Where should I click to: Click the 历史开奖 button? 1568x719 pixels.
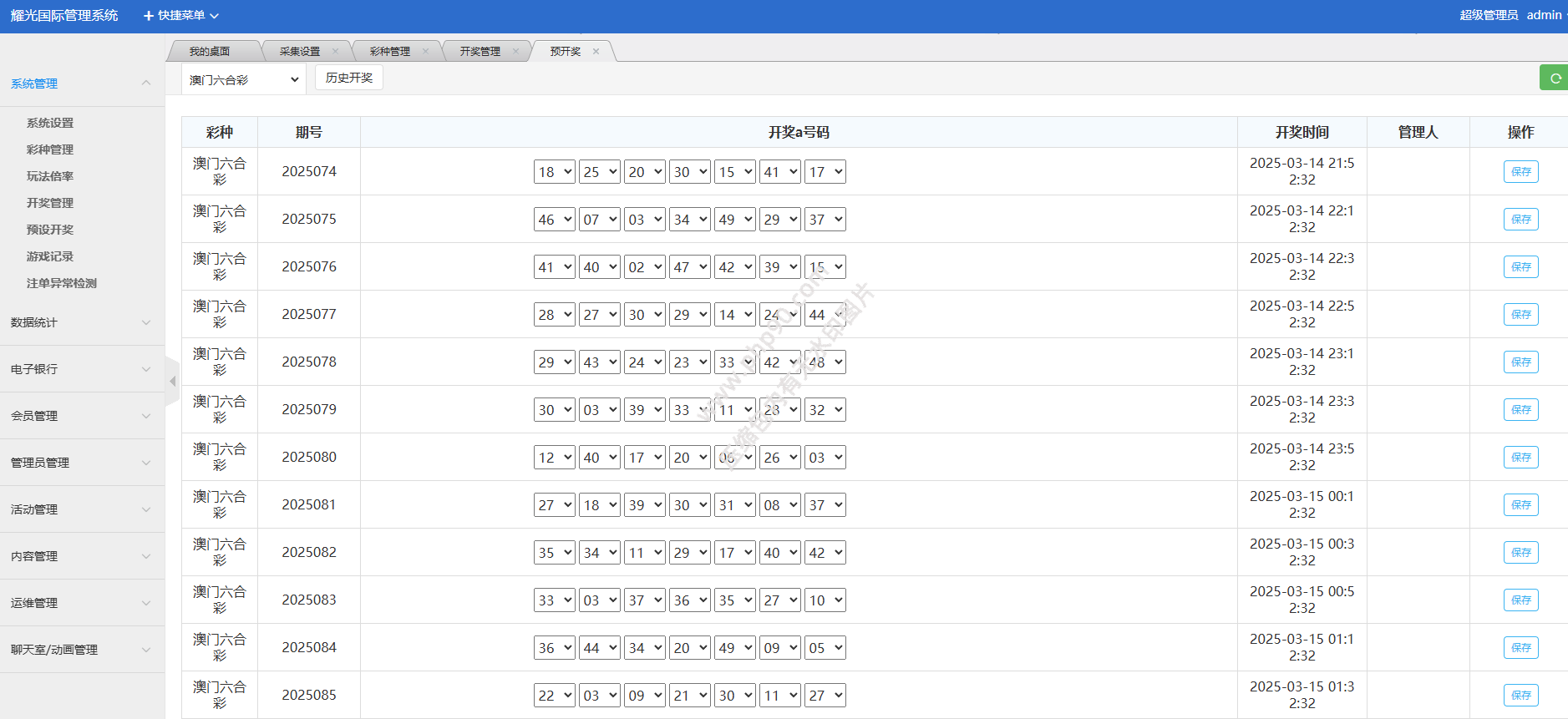pos(349,78)
